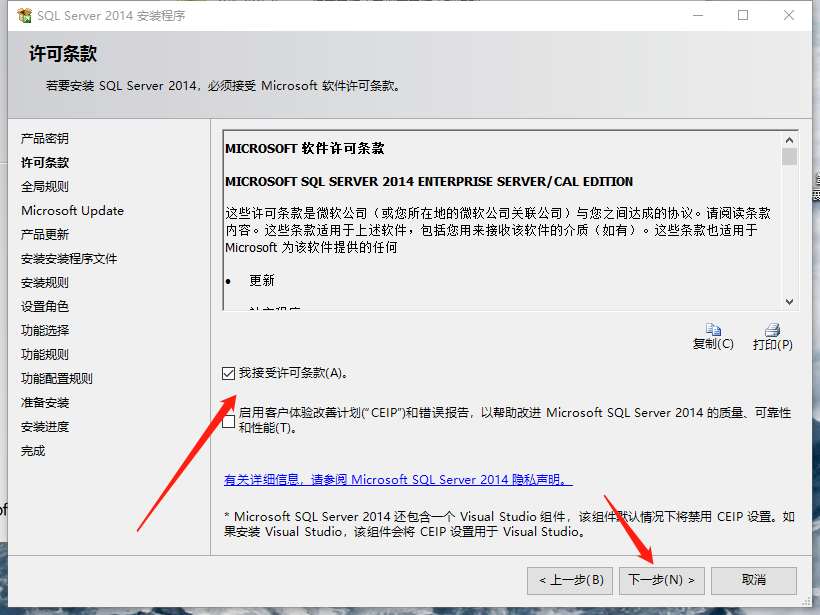The width and height of the screenshot is (820, 615).
Task: Click the Copy (复制) icon
Action: tap(713, 329)
